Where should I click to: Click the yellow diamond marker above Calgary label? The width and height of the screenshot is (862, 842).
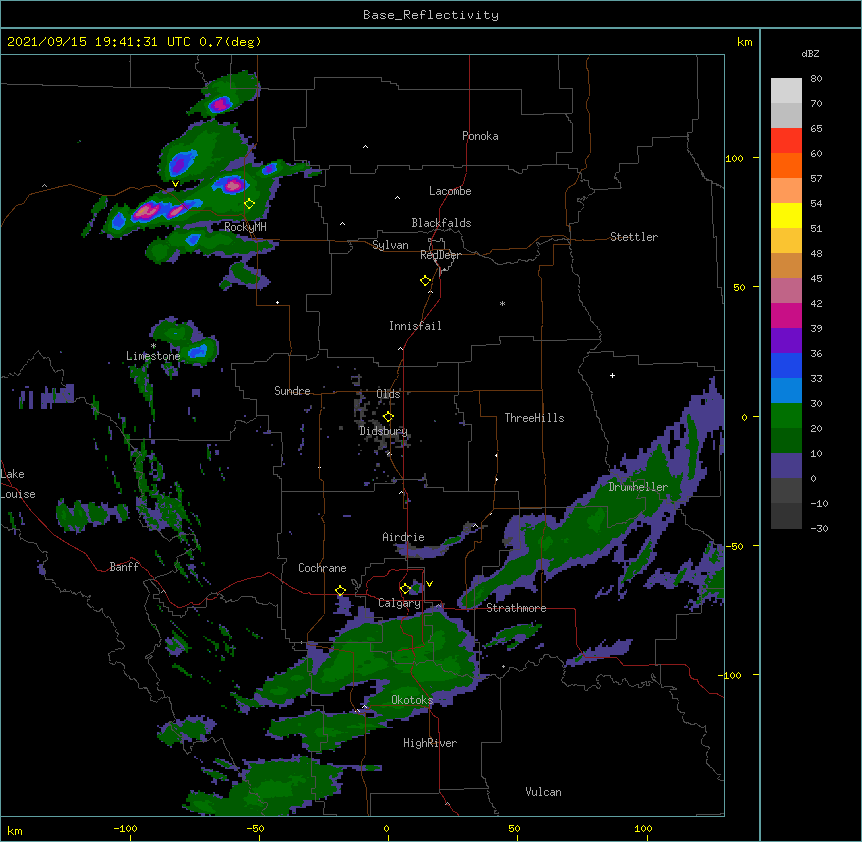click(405, 589)
